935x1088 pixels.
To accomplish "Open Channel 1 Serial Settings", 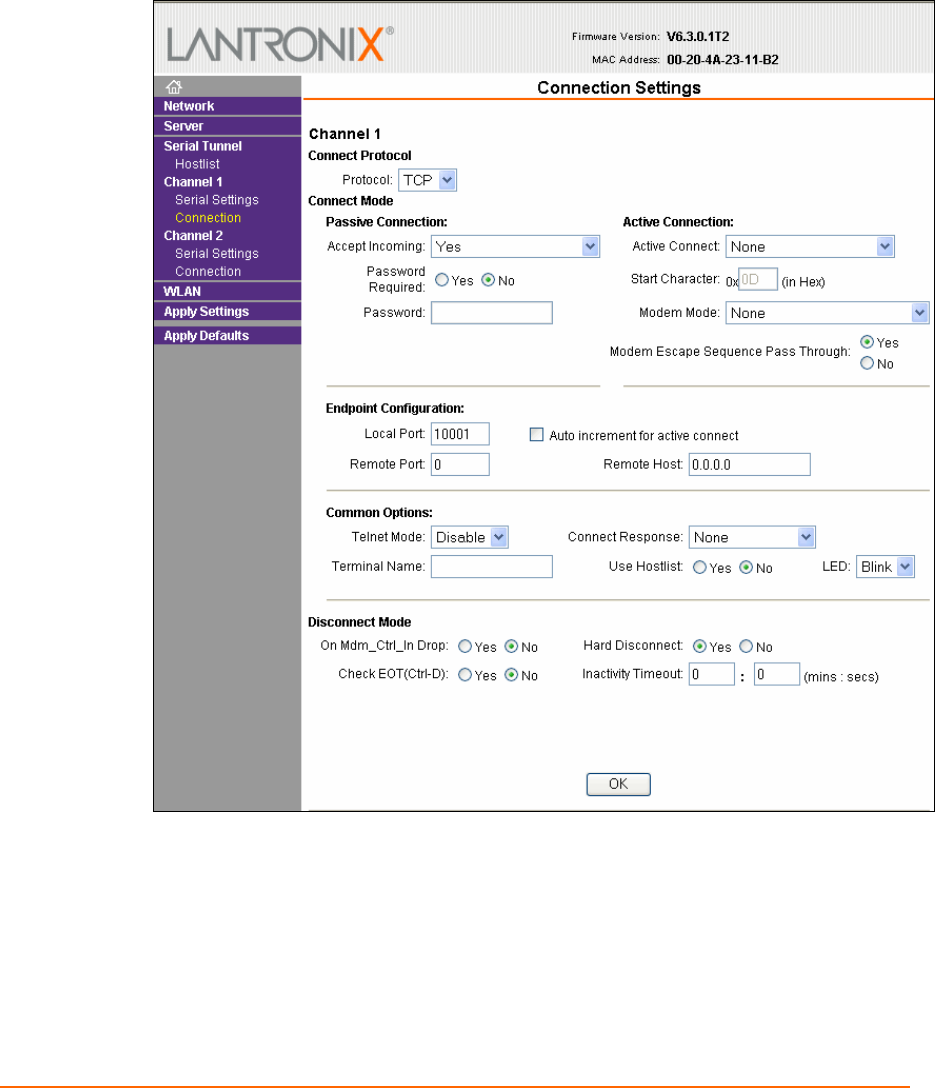I will coord(216,200).
